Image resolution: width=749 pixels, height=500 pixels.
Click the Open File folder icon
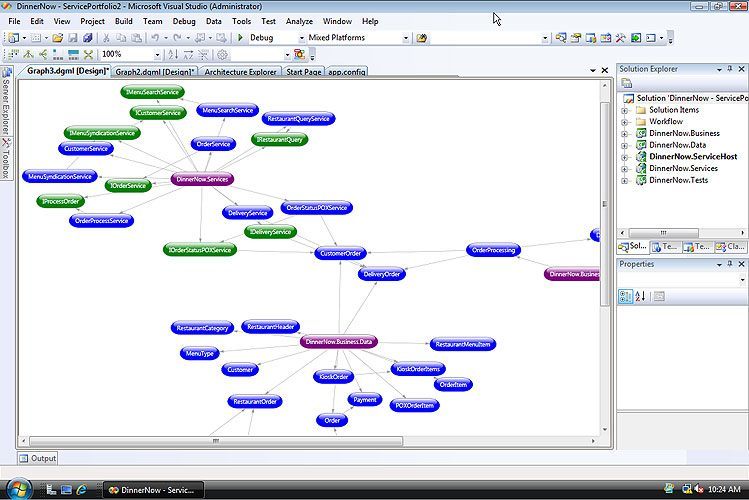58,38
